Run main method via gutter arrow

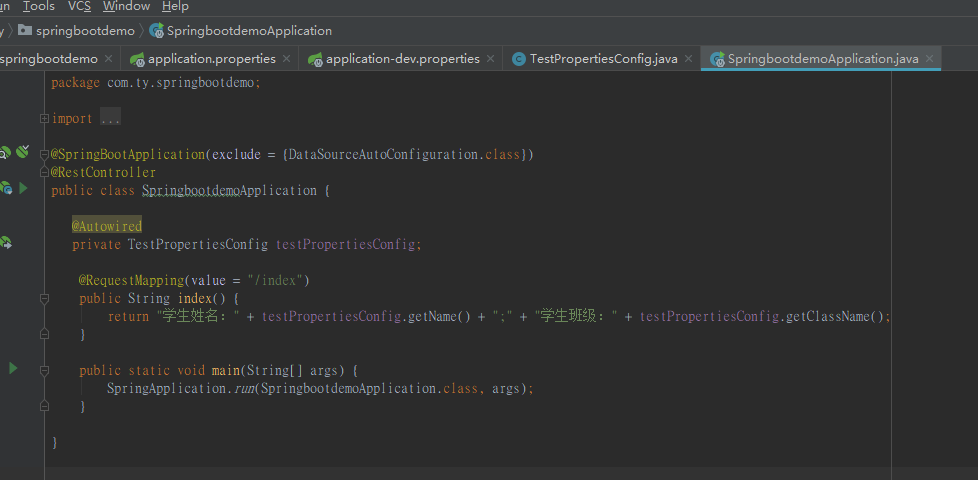[x=12, y=368]
